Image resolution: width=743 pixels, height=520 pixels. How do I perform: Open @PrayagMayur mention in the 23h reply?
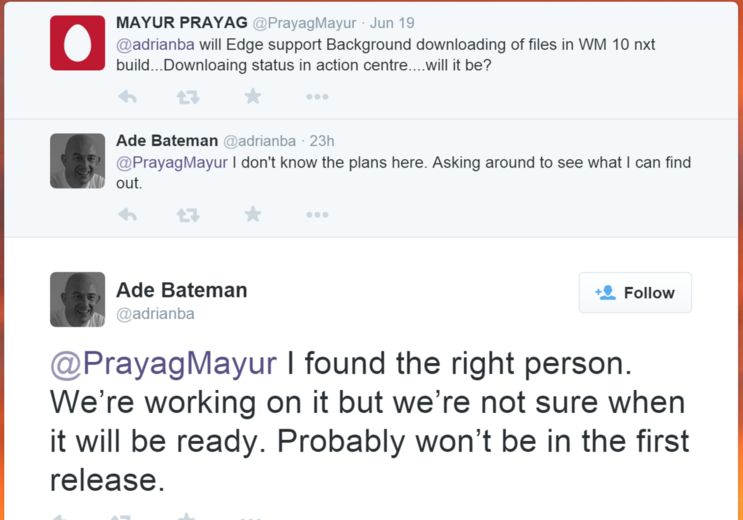[172, 163]
